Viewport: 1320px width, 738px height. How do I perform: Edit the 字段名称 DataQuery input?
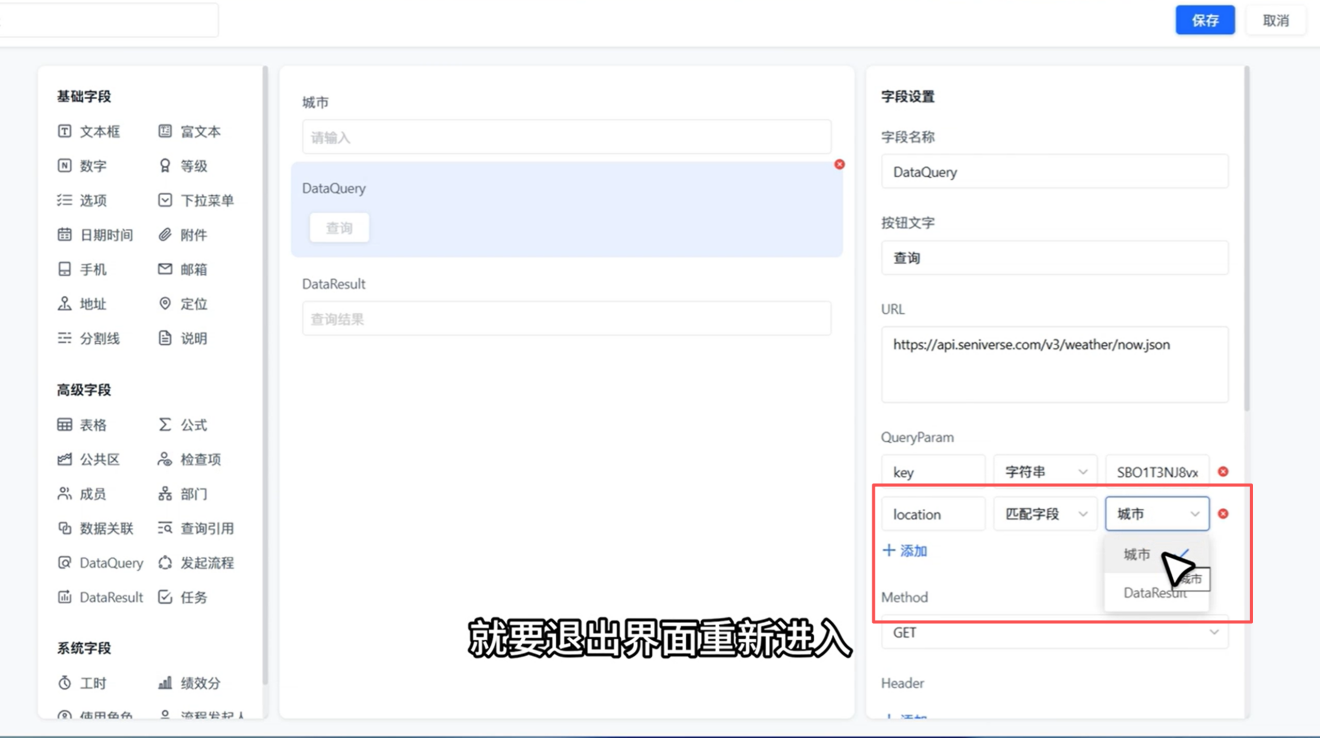tap(1055, 172)
